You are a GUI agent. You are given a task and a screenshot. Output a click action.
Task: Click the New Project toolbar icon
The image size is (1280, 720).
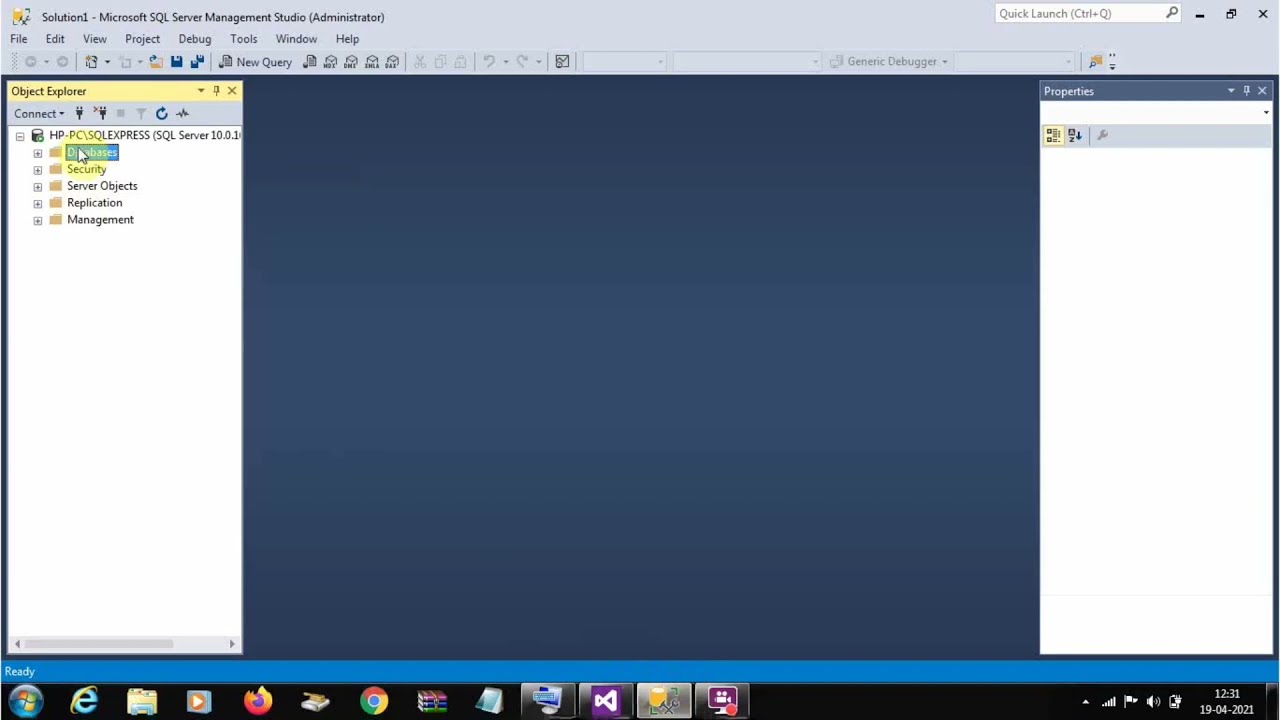tap(91, 61)
